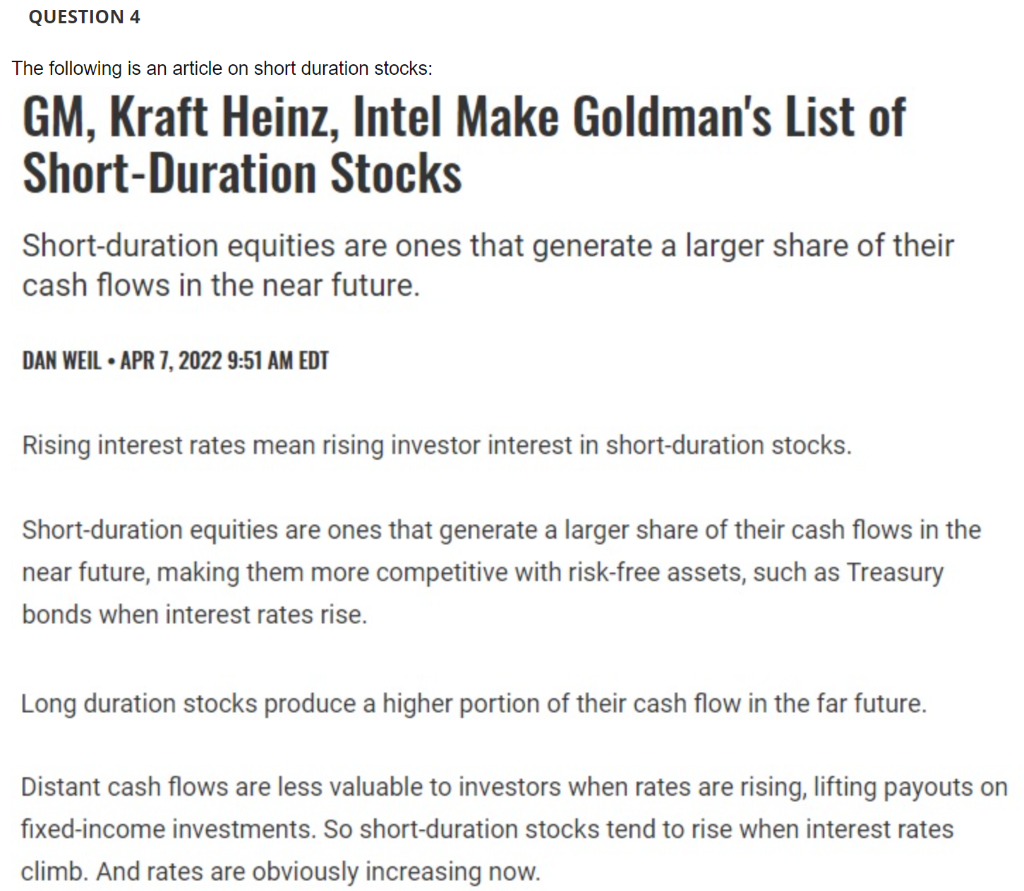This screenshot has height=891, width=1024.
Task: Click the sentence 'Rising interest rates mean rising investor interest'
Action: click(x=437, y=446)
